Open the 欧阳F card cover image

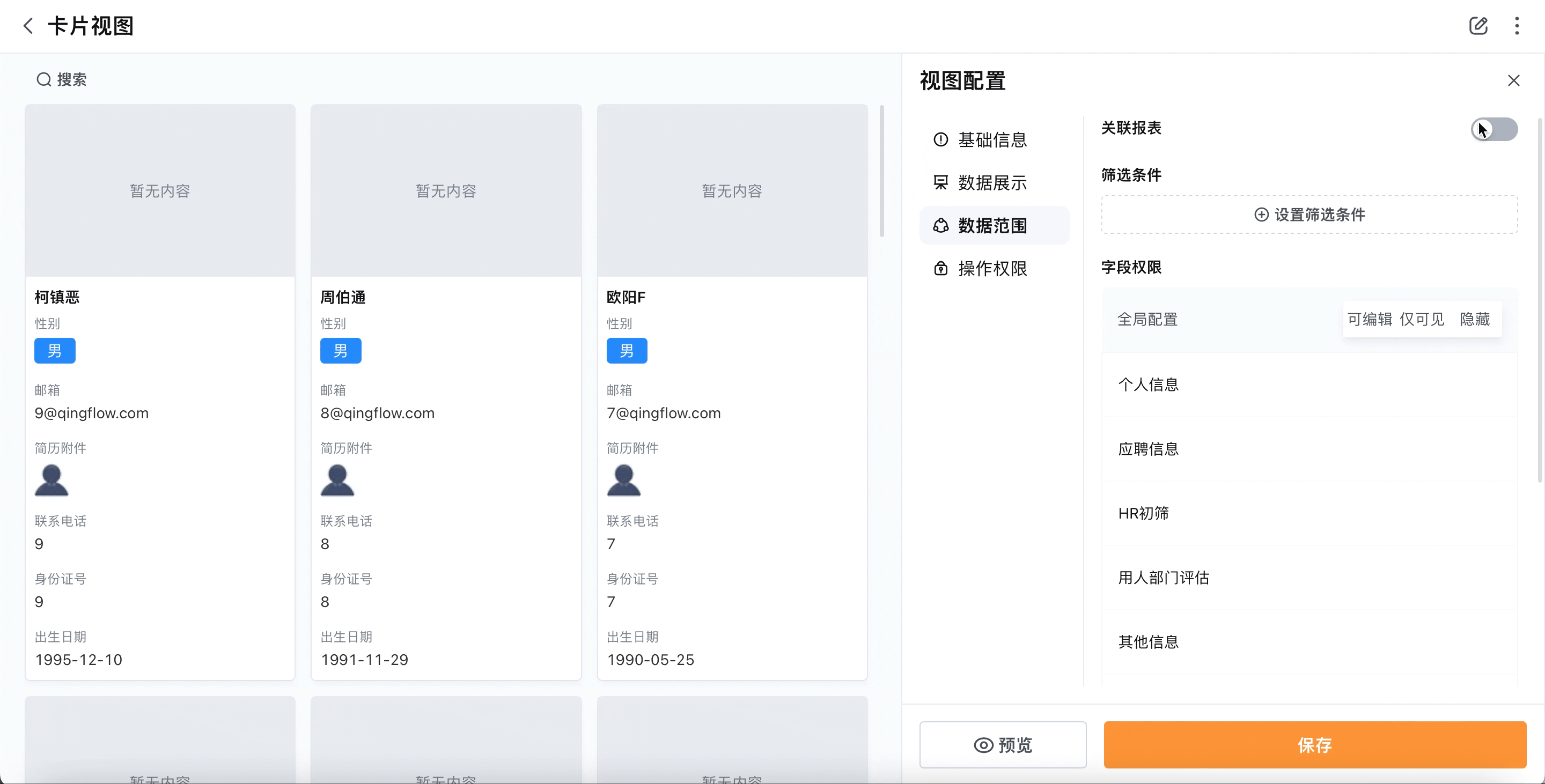tap(732, 190)
